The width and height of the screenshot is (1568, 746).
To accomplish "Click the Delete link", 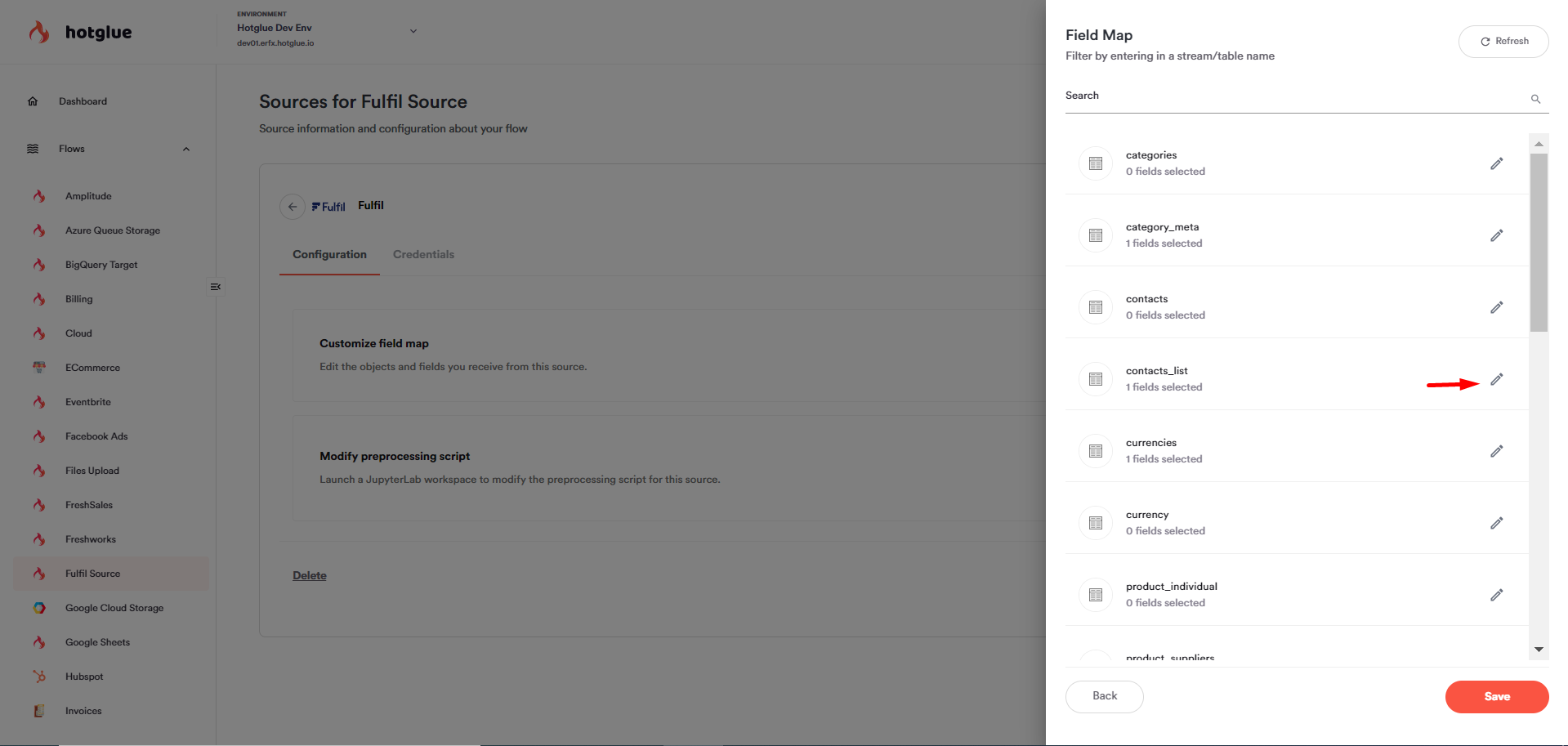I will (310, 575).
